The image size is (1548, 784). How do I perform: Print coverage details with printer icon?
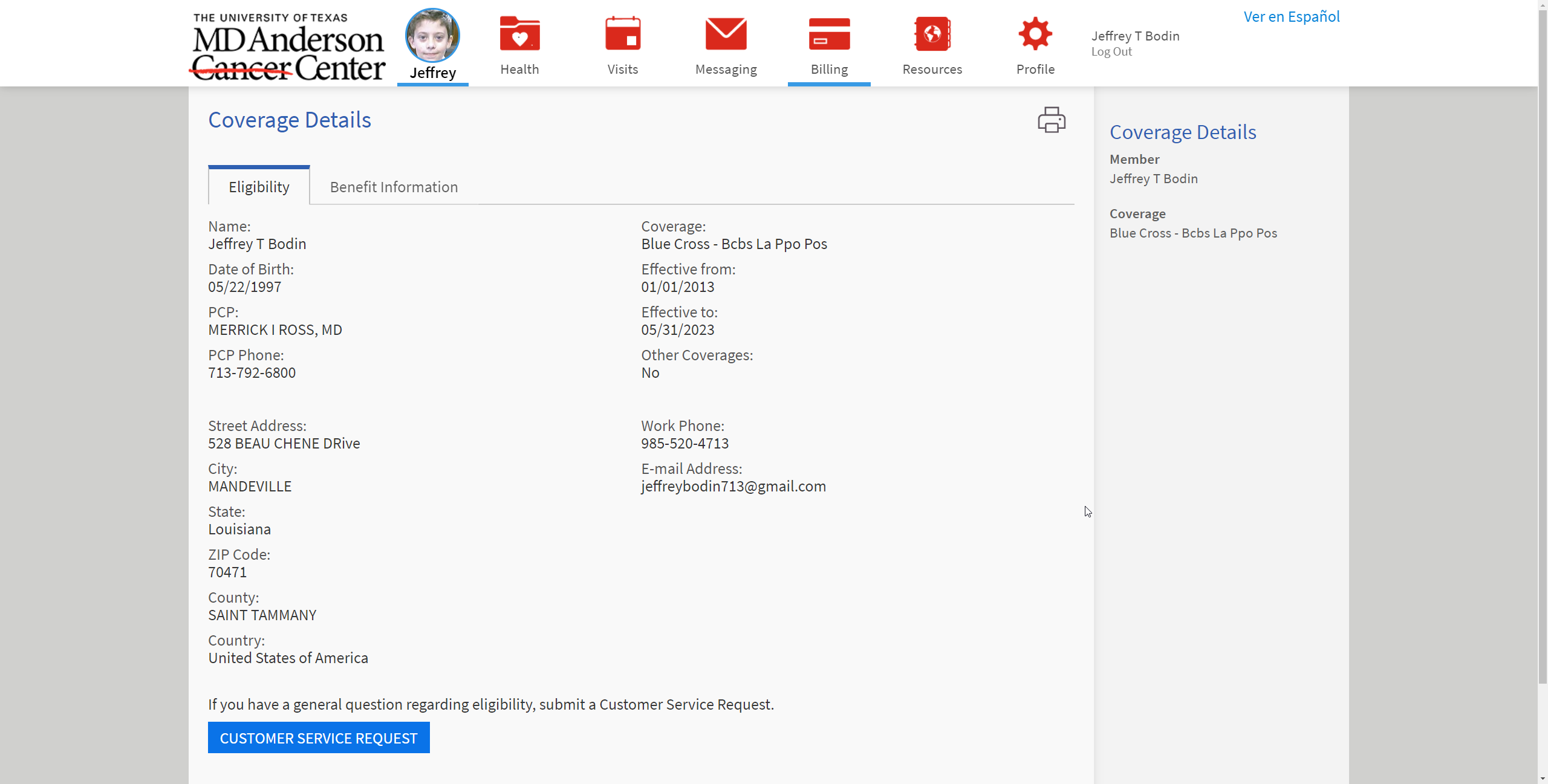click(x=1052, y=120)
